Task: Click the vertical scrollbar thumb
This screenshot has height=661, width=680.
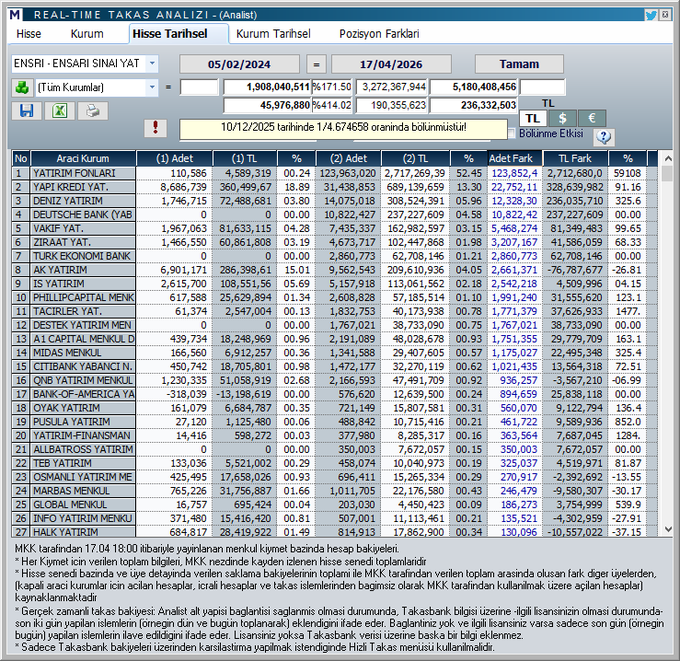Action: [x=668, y=173]
